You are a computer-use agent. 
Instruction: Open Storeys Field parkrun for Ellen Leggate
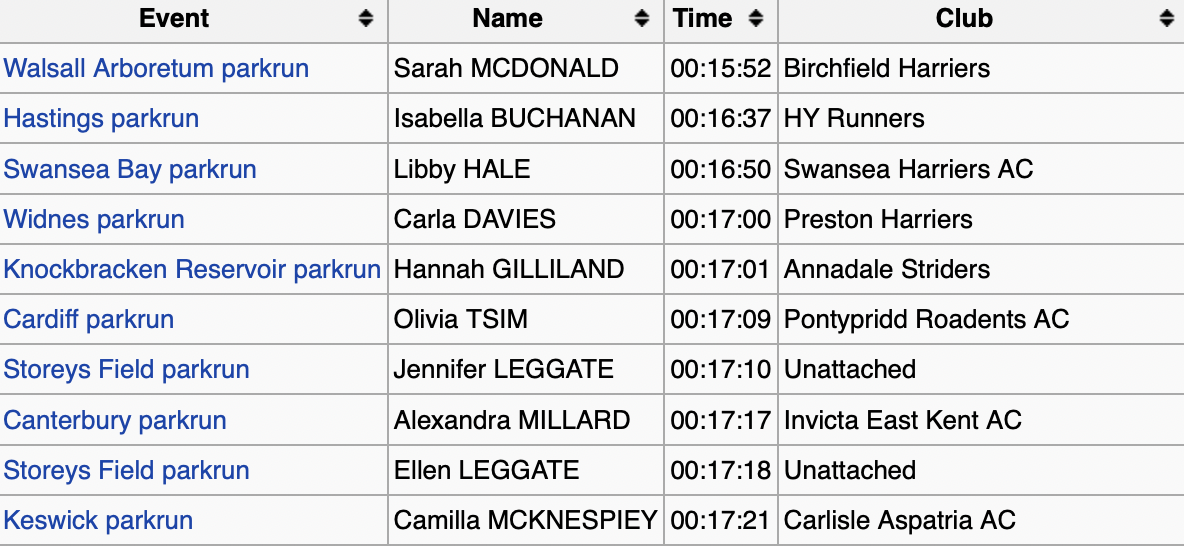click(x=126, y=470)
